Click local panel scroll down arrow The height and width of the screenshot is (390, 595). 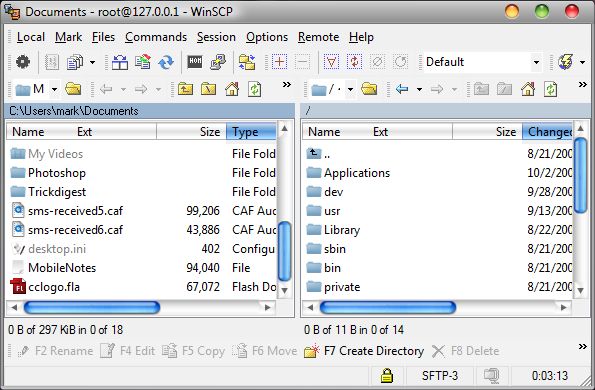coord(285,290)
